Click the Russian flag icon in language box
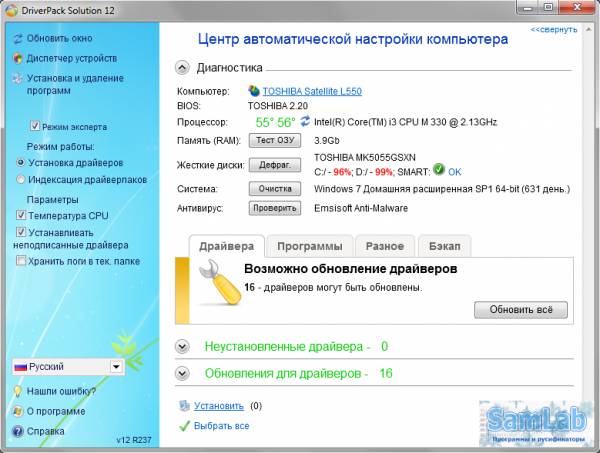This screenshot has width=600, height=453. [x=20, y=367]
